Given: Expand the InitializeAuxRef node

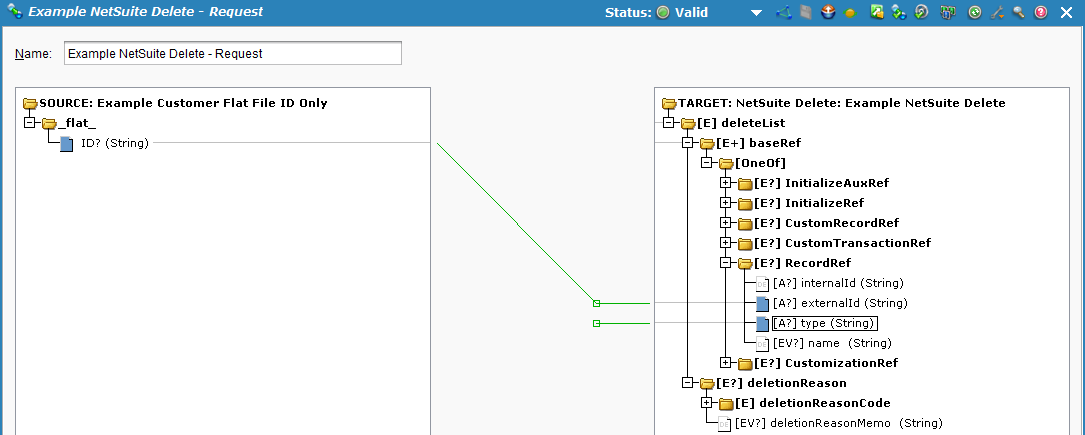Looking at the screenshot, I should 726,183.
